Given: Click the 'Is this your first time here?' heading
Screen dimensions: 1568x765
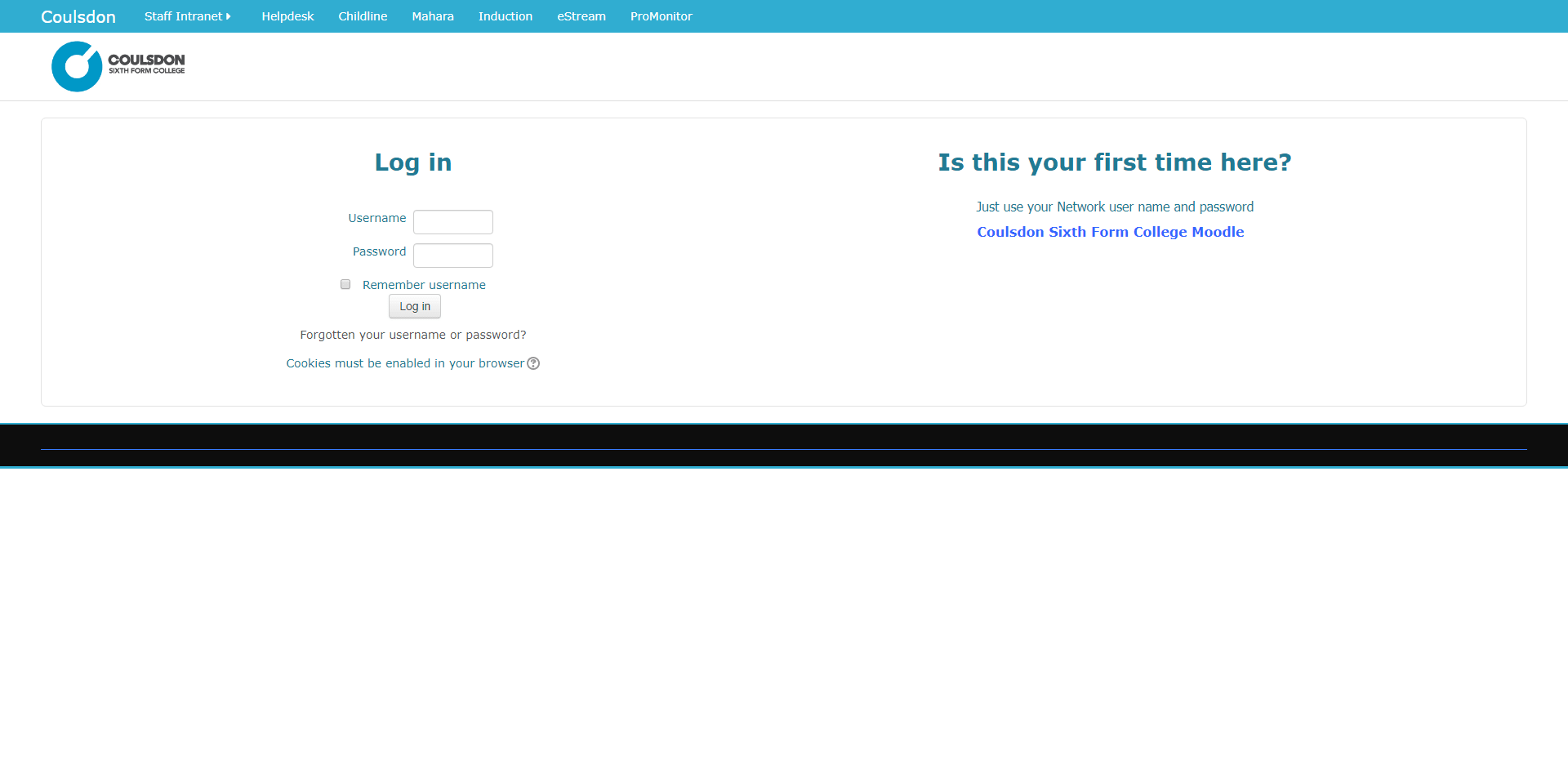Looking at the screenshot, I should pos(1115,162).
